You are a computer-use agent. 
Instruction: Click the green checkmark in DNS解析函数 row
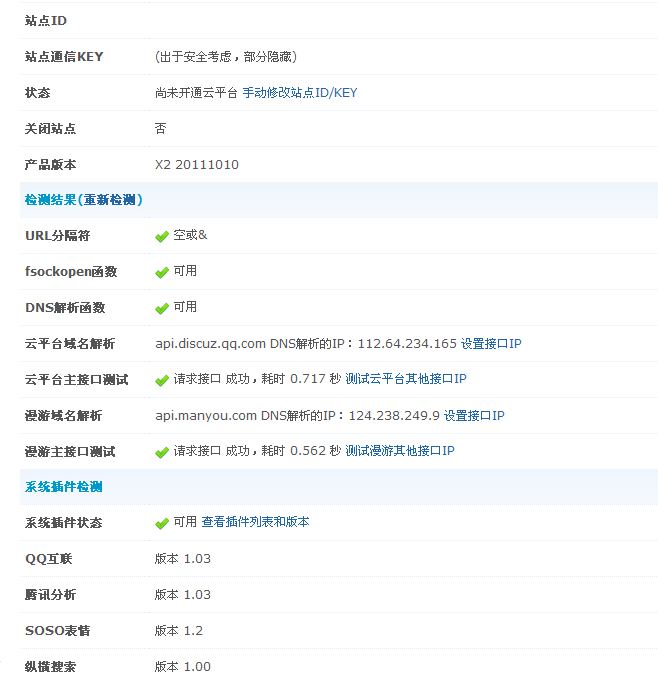tap(162, 308)
